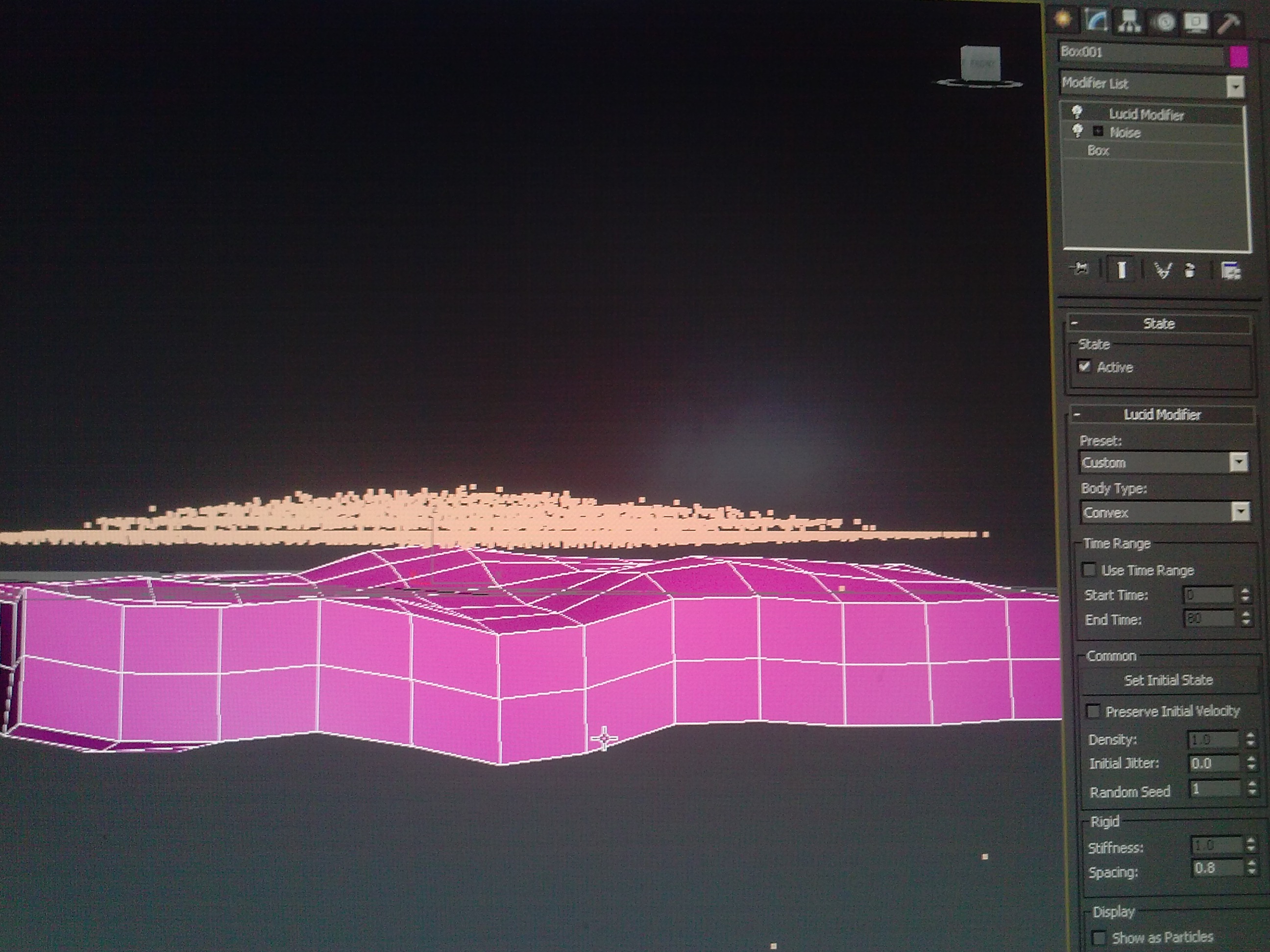Viewport: 1270px width, 952px height.
Task: Open the Create command panel tab
Action: click(1063, 19)
